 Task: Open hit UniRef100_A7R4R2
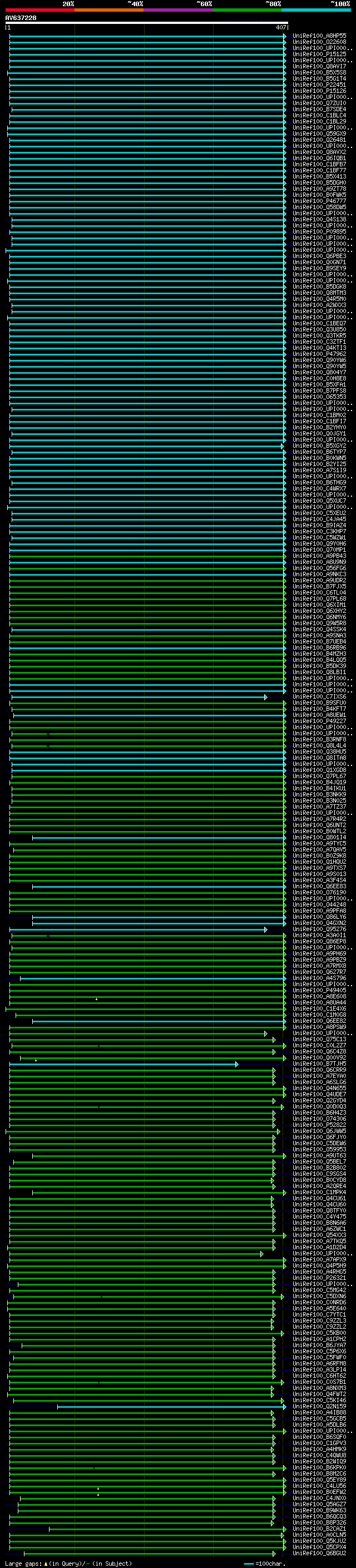(319, 819)
